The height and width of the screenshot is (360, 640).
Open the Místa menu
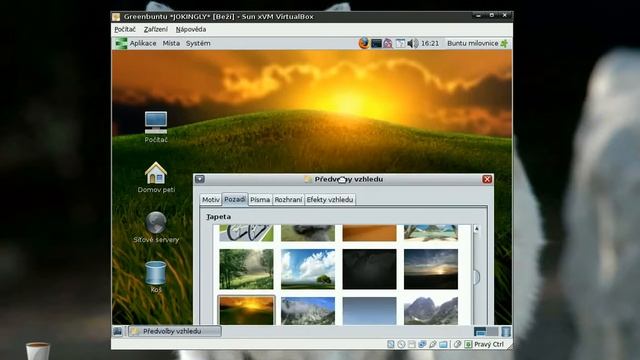(171, 43)
